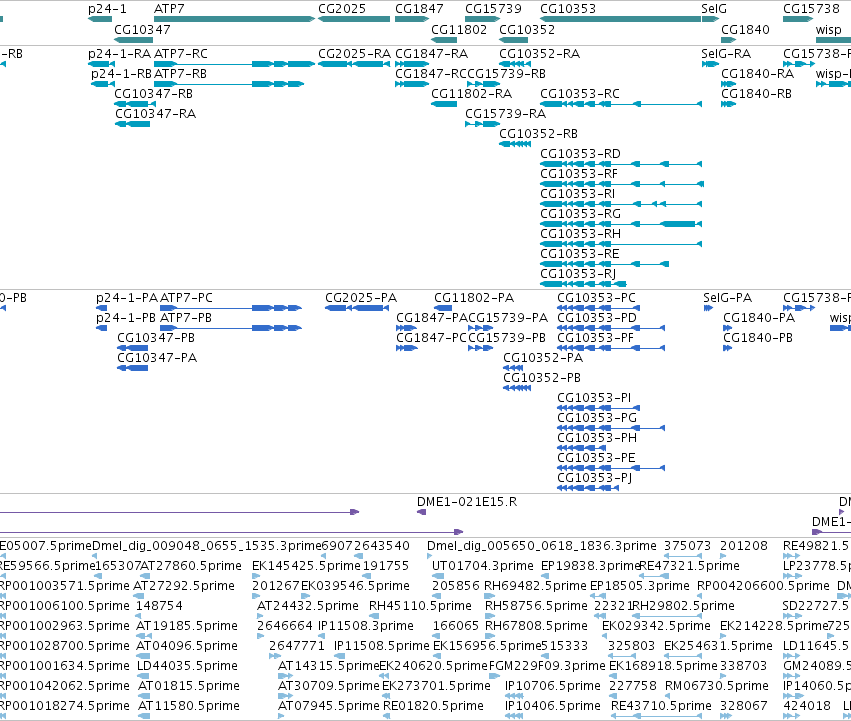Click the CG10353-RH transcript label

click(x=580, y=234)
